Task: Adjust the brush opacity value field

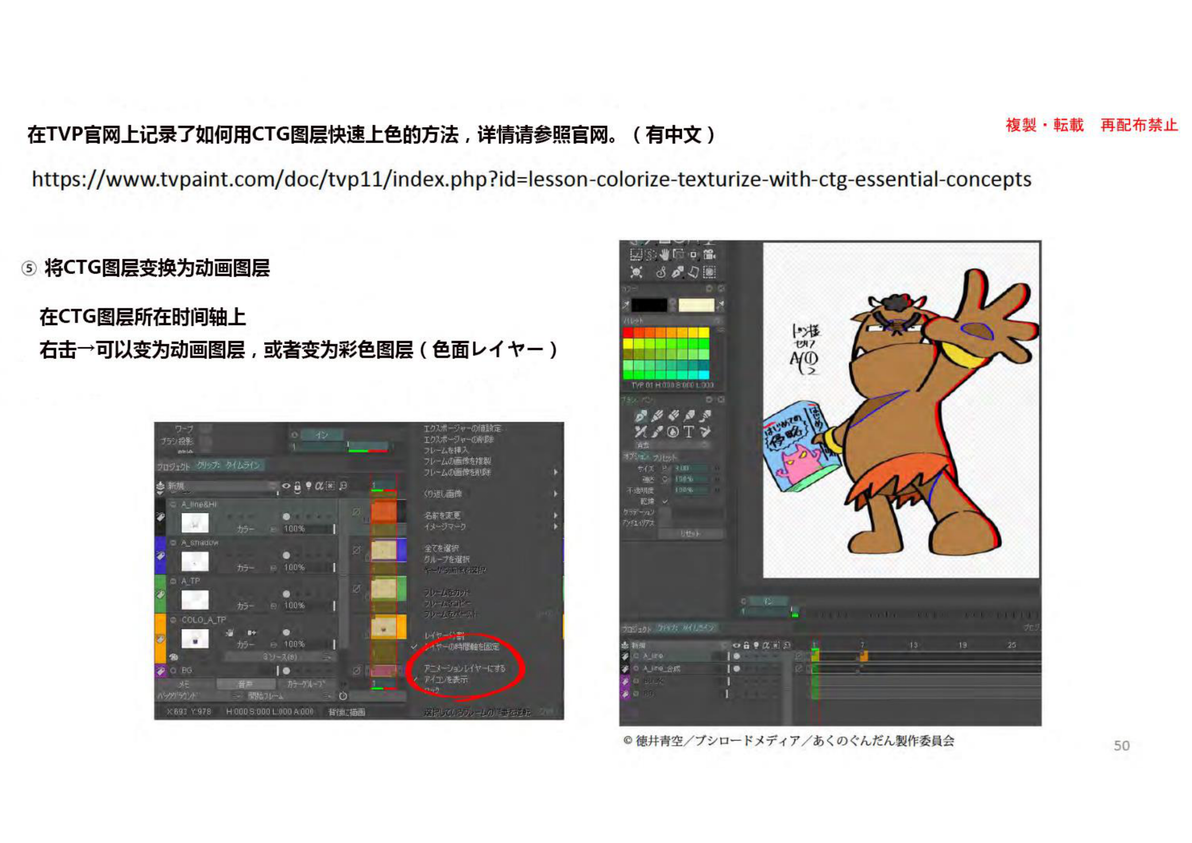Action: coord(692,490)
